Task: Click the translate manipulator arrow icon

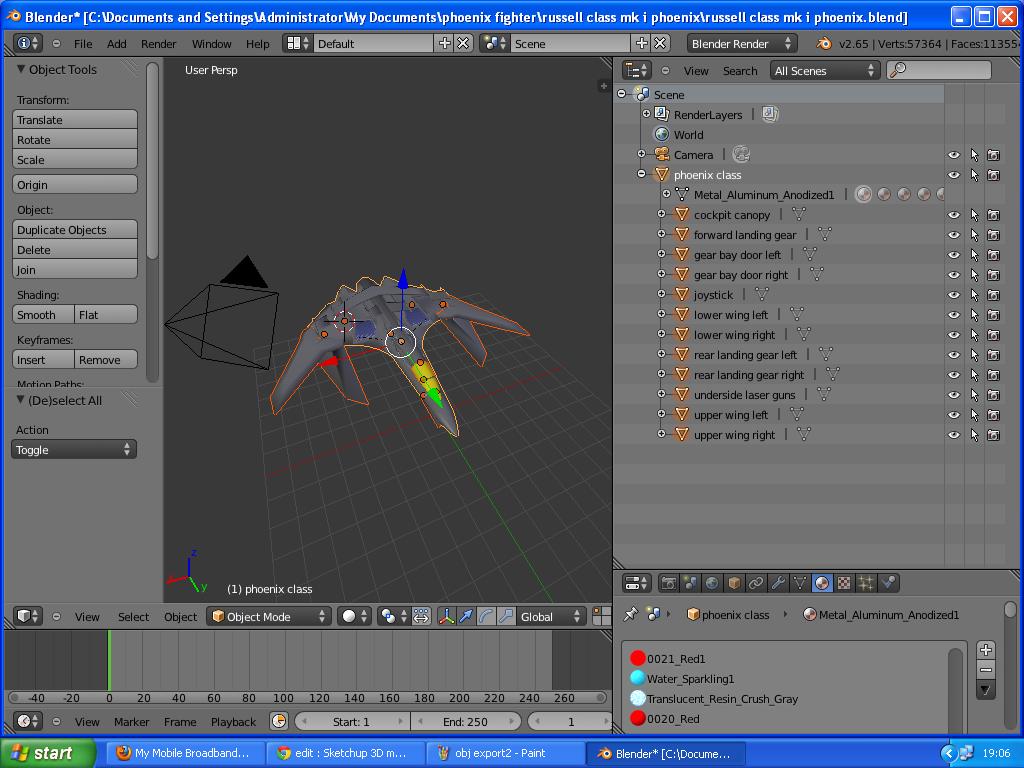Action: (466, 616)
